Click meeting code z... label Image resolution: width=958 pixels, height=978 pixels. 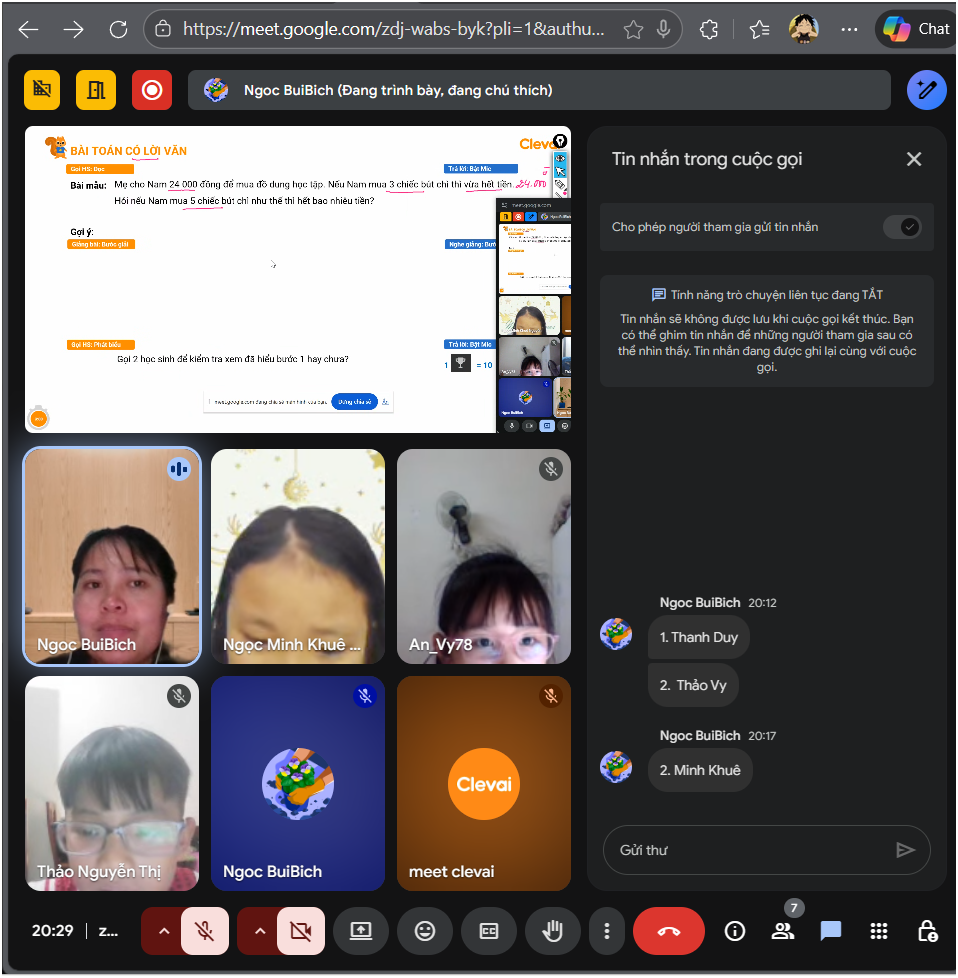point(108,931)
